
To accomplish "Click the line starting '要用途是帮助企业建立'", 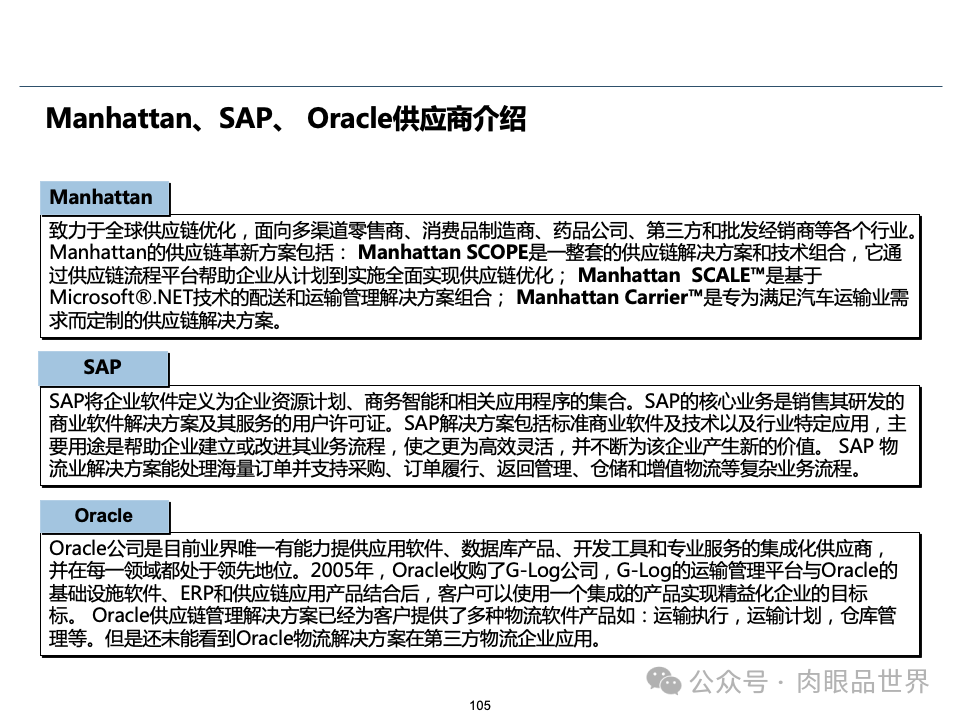I will tap(473, 446).
